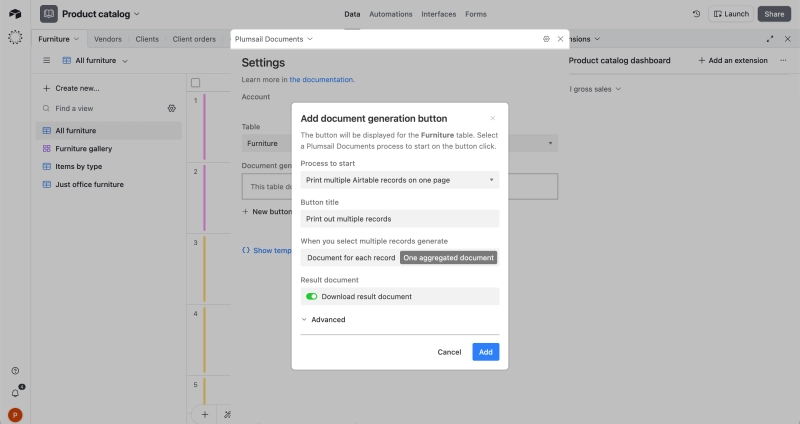Open the help question mark icon
The width and height of the screenshot is (800, 424).
pos(15,371)
